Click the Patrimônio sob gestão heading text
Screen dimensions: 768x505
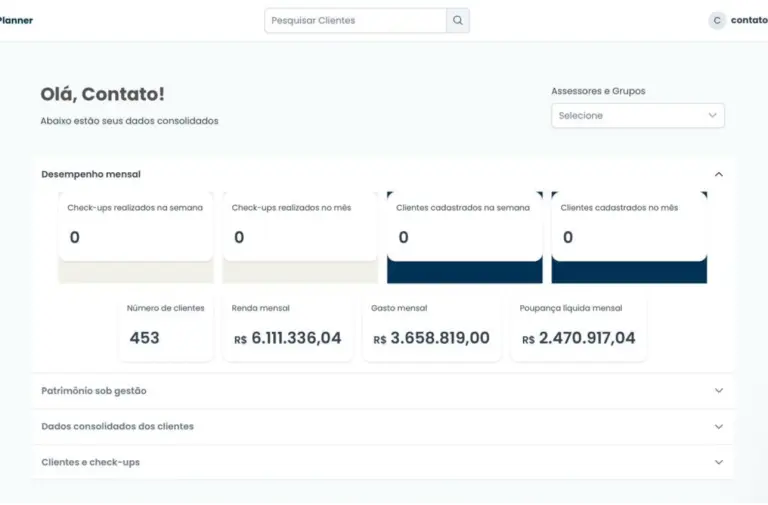(94, 391)
